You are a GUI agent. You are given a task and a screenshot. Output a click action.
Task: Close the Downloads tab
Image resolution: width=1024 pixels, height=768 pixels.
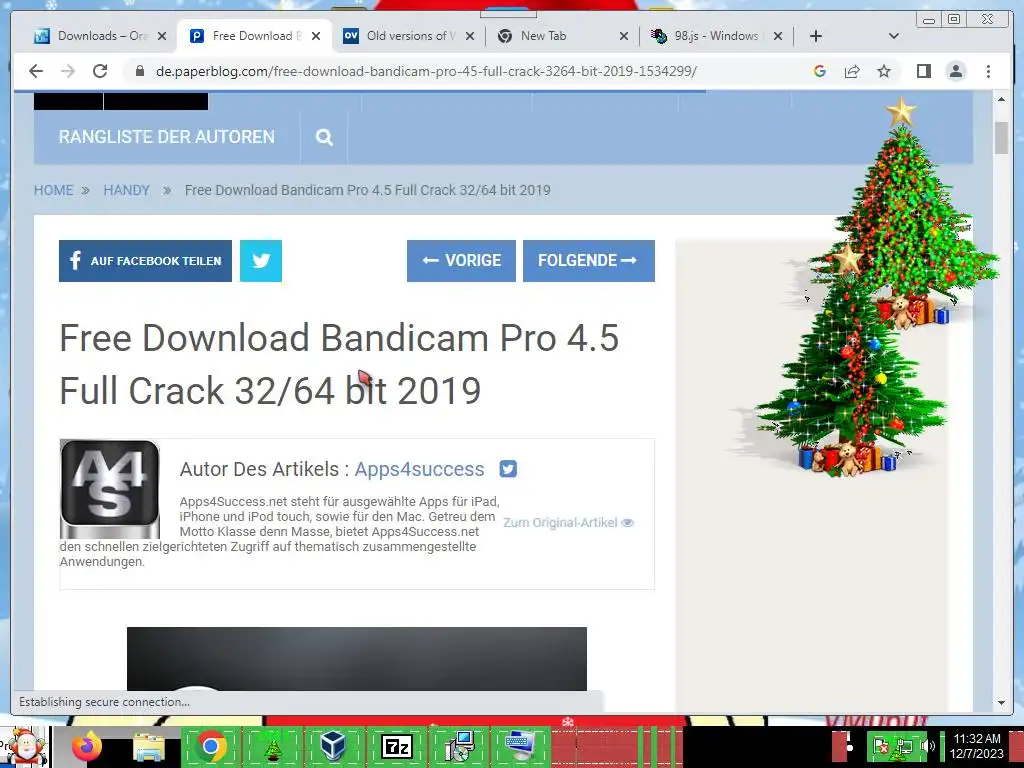[x=162, y=36]
